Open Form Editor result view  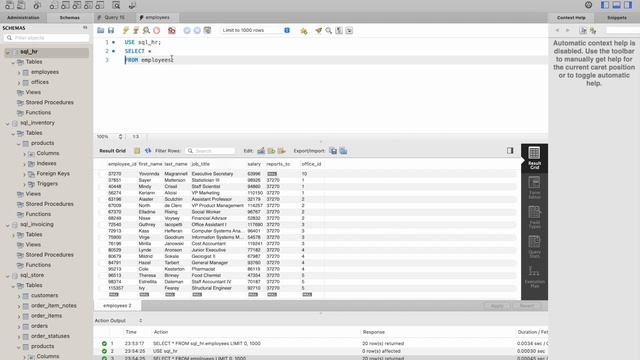pyautogui.click(x=534, y=187)
